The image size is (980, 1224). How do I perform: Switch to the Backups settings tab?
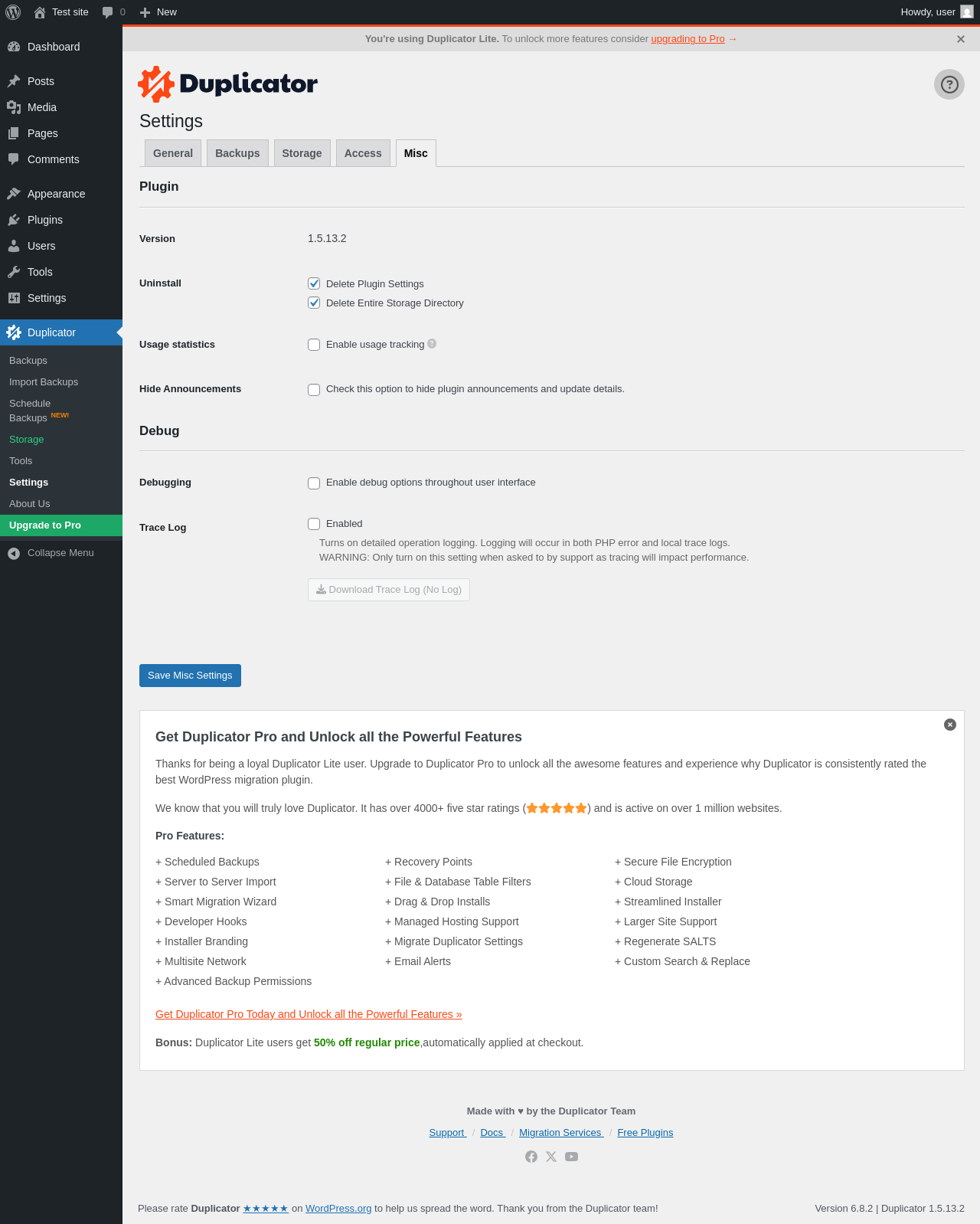click(237, 153)
